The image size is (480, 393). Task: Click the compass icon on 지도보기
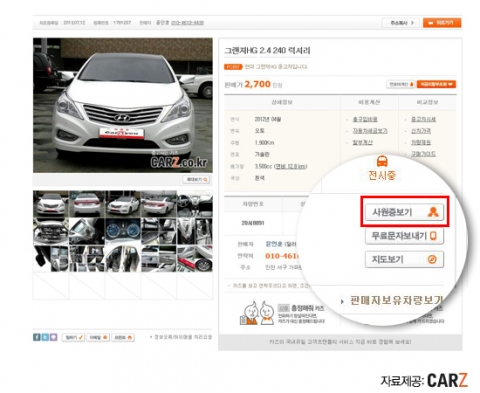coord(432,259)
